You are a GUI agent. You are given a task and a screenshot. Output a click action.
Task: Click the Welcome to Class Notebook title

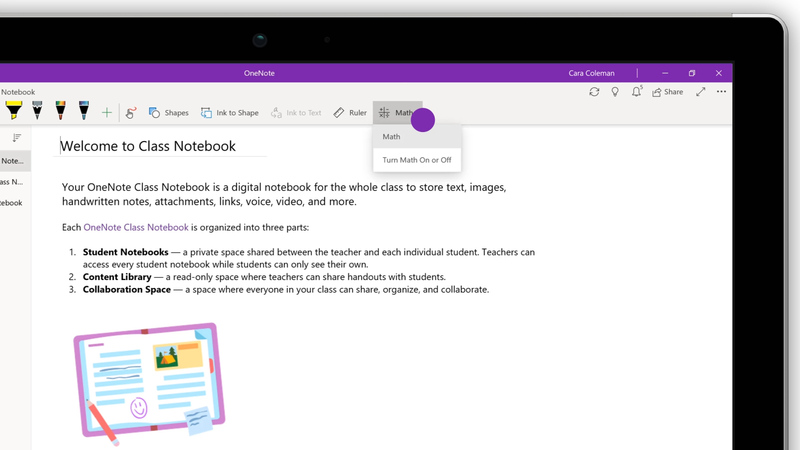(148, 146)
